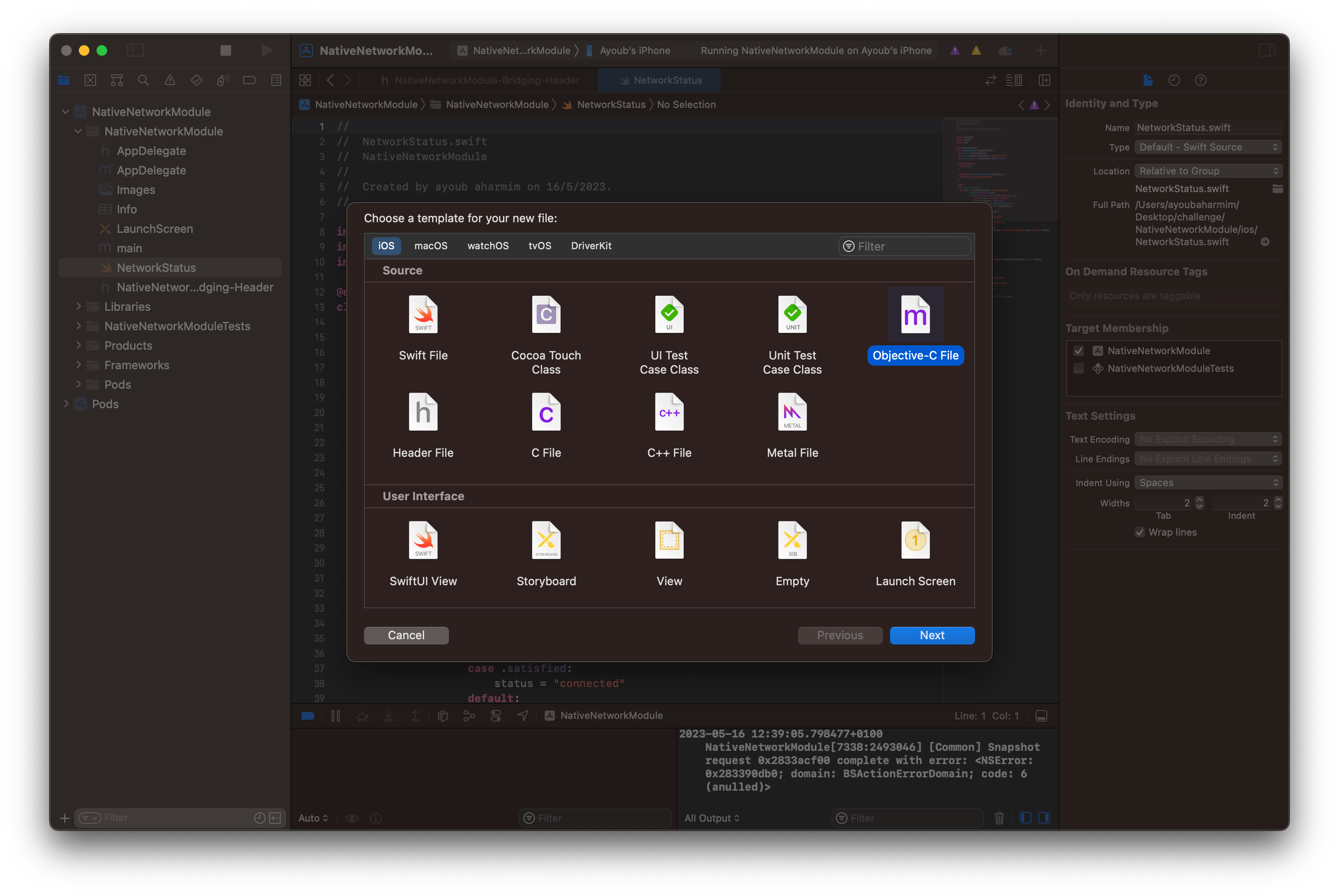1339x896 pixels.
Task: Hide the console pane
Action: [1044, 818]
